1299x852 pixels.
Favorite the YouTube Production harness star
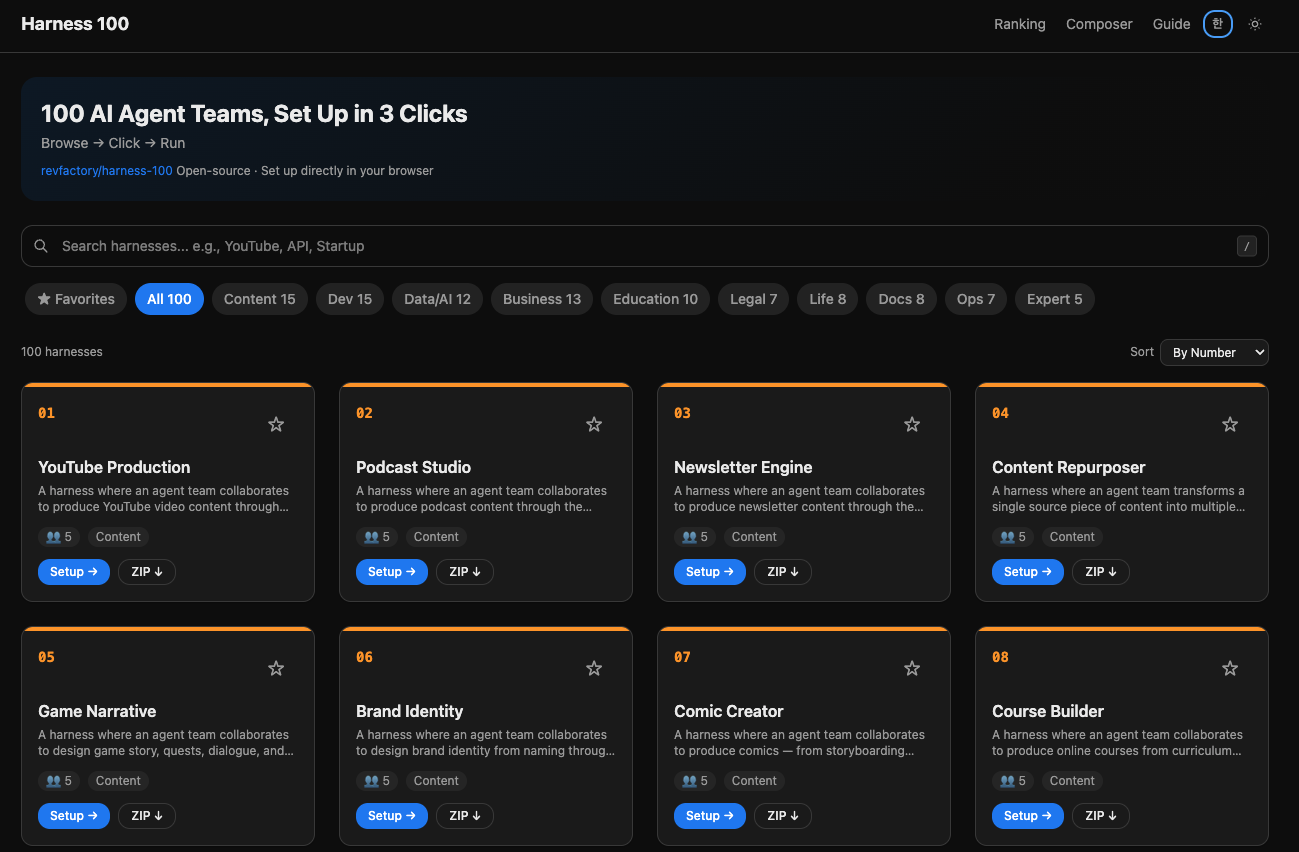coord(276,424)
